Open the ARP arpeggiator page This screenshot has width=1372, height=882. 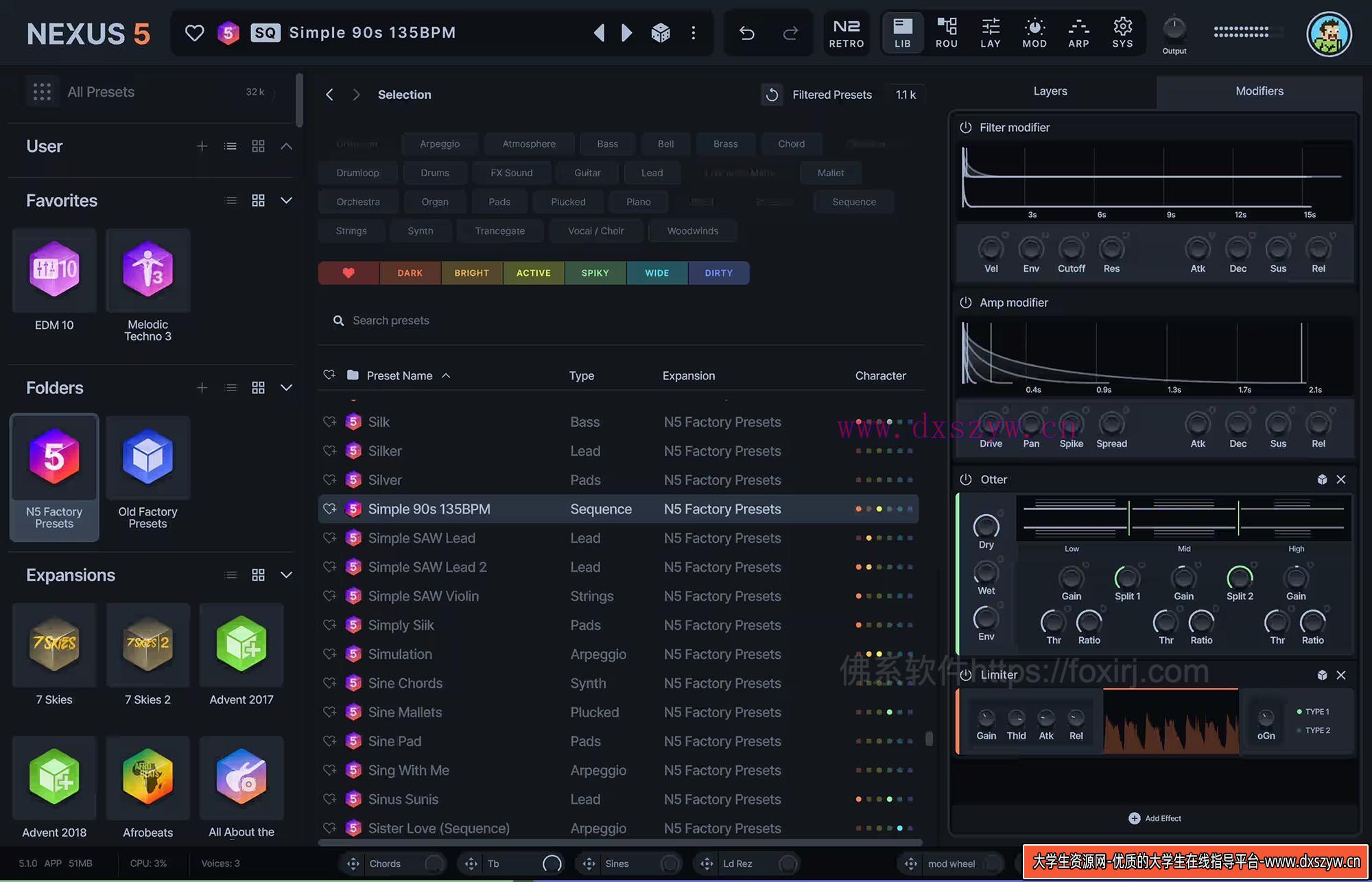click(1078, 33)
